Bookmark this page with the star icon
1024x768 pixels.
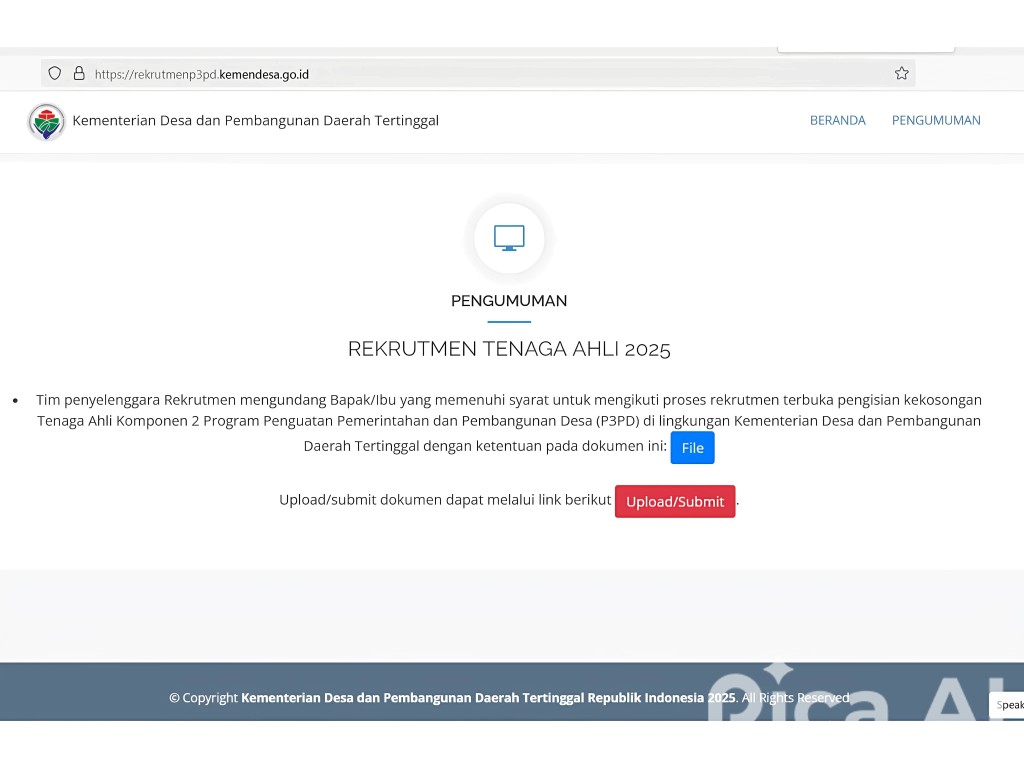click(x=901, y=73)
